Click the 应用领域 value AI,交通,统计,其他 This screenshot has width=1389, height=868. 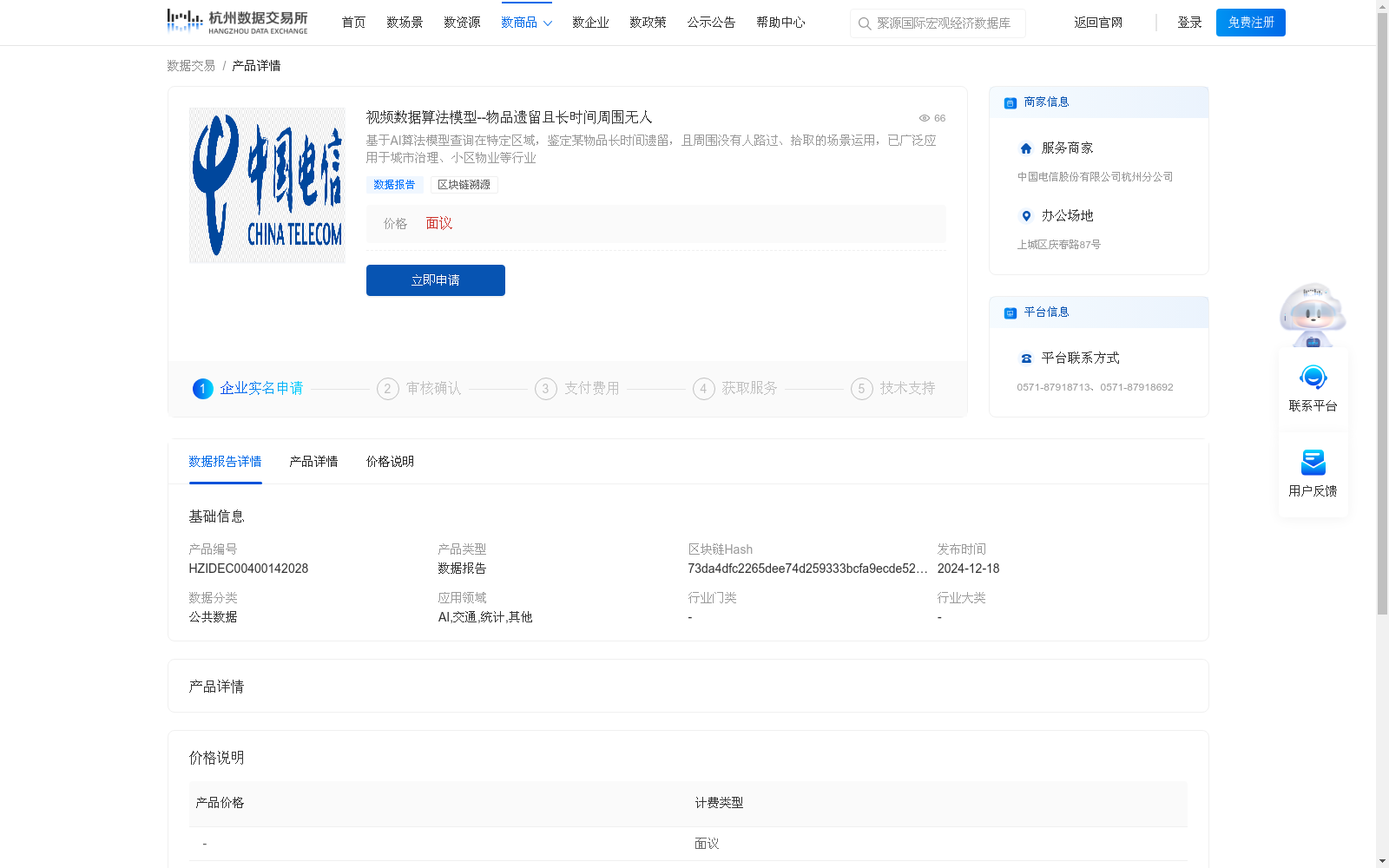[x=485, y=617]
